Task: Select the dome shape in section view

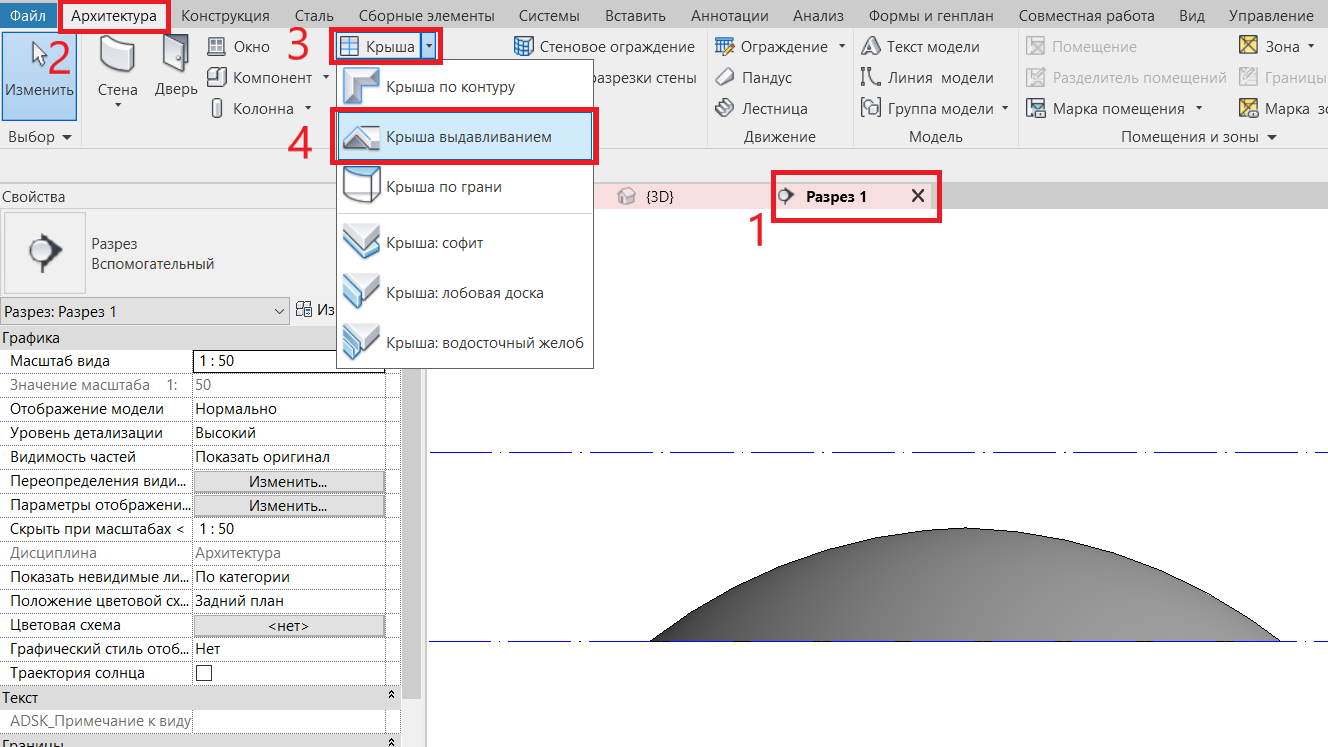Action: (x=965, y=590)
